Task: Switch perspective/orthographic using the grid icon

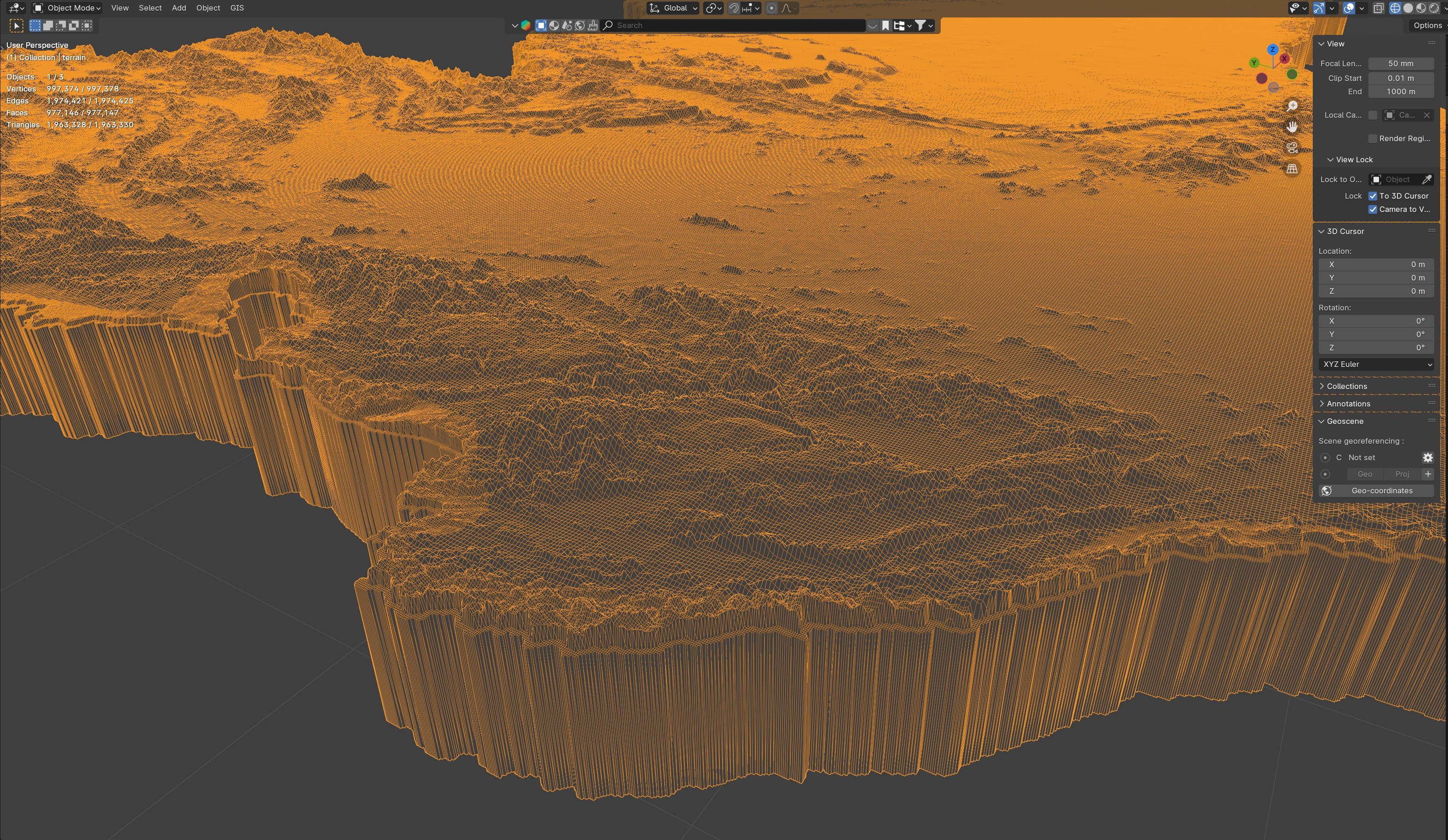Action: click(x=1292, y=169)
